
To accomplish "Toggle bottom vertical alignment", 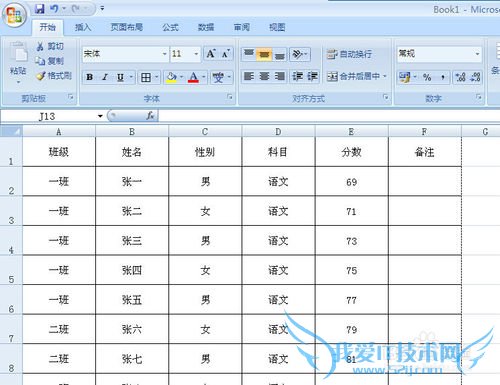I will (279, 54).
